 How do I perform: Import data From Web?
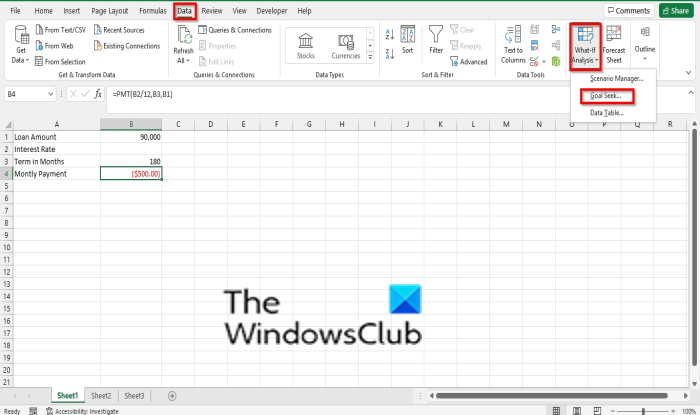(54, 46)
